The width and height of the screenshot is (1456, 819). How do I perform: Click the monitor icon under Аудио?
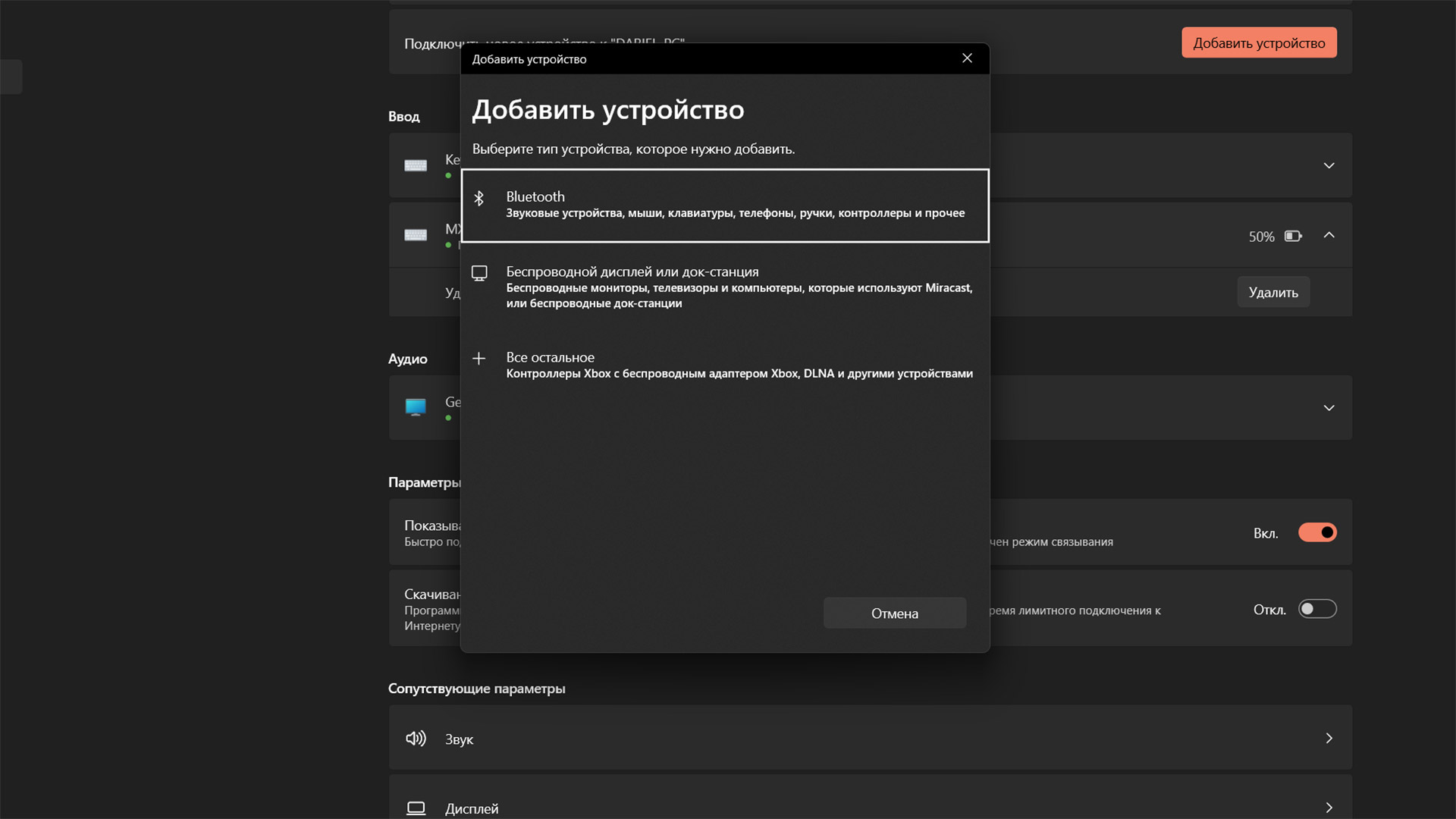point(416,407)
